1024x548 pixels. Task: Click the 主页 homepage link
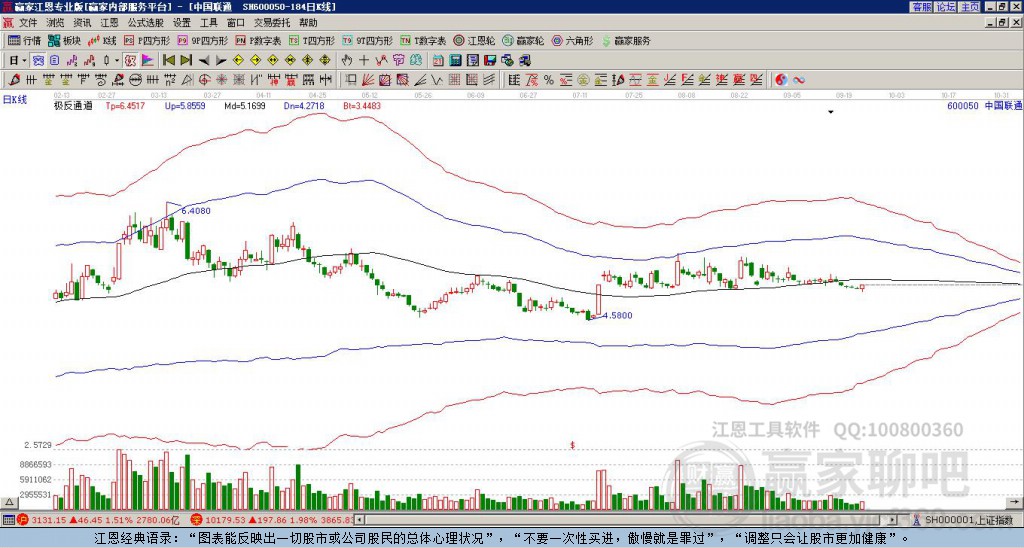pos(969,7)
